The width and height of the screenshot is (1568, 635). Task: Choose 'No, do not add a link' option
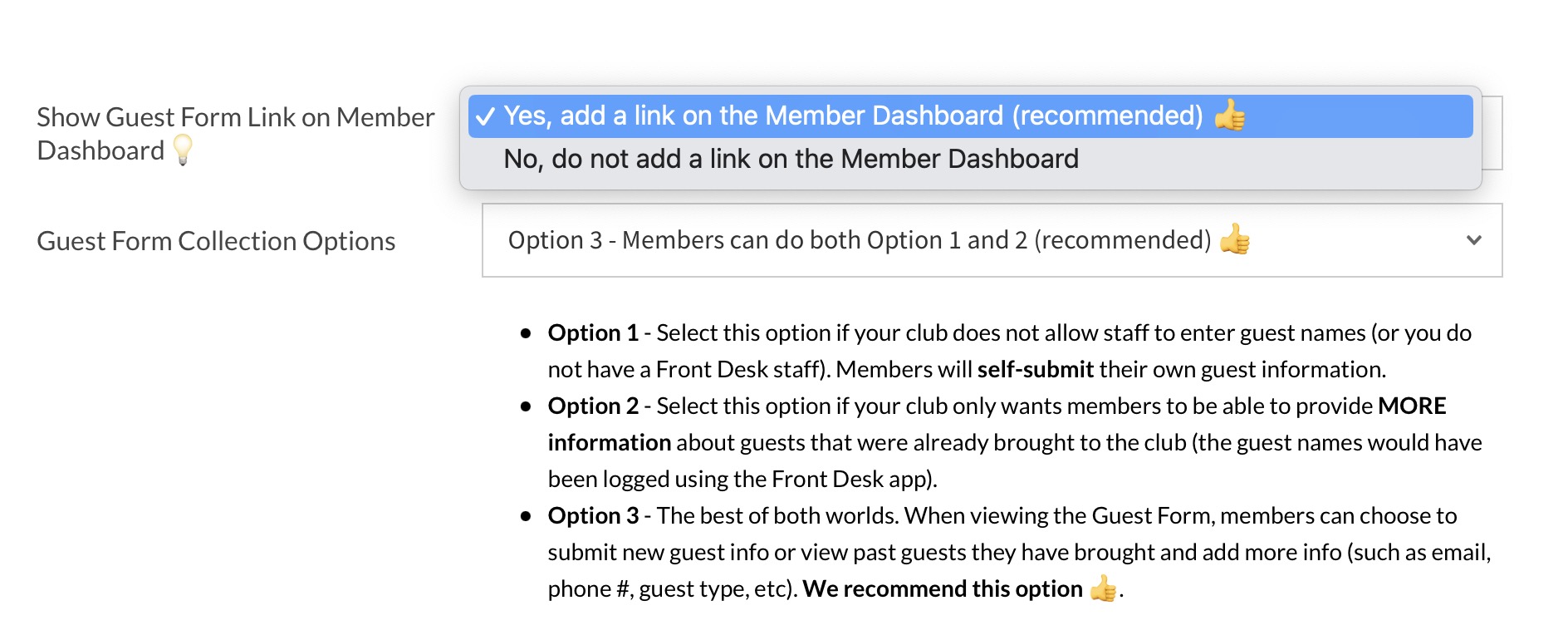click(791, 159)
